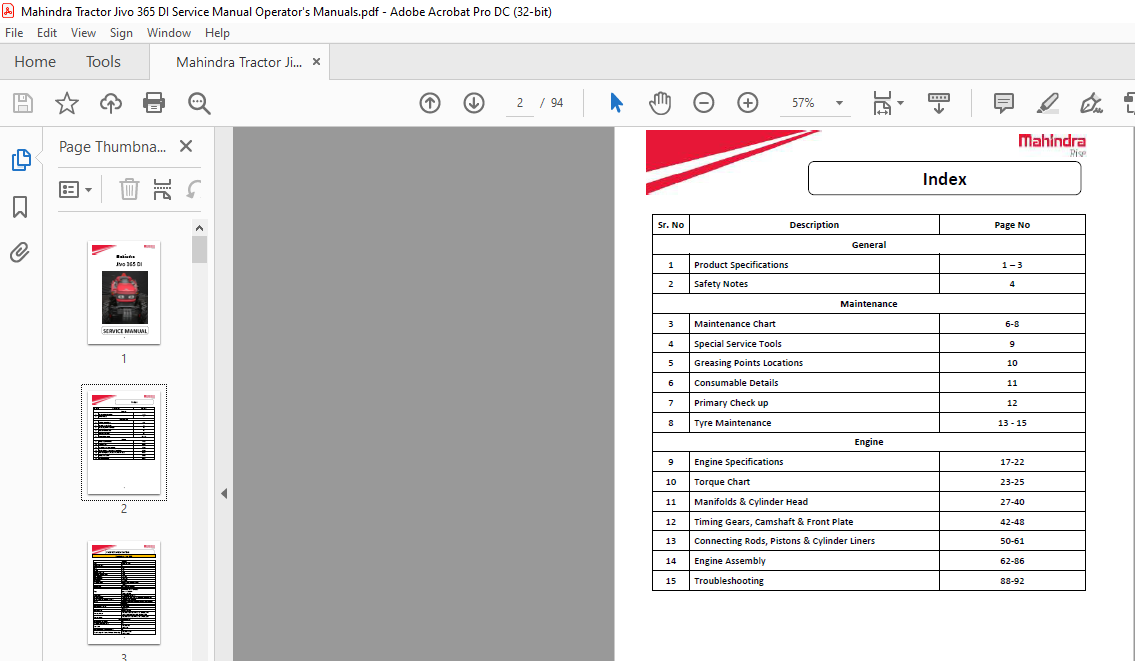Activate the Hand pan tool

[660, 103]
